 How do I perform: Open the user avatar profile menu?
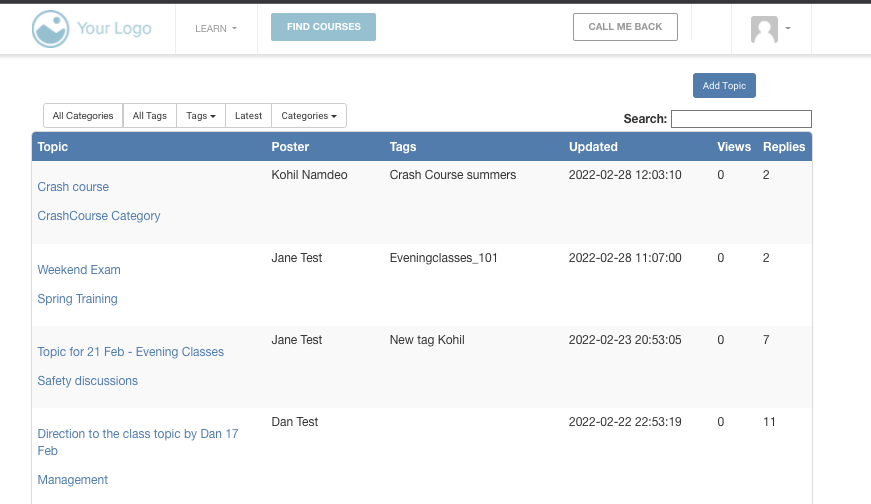769,29
